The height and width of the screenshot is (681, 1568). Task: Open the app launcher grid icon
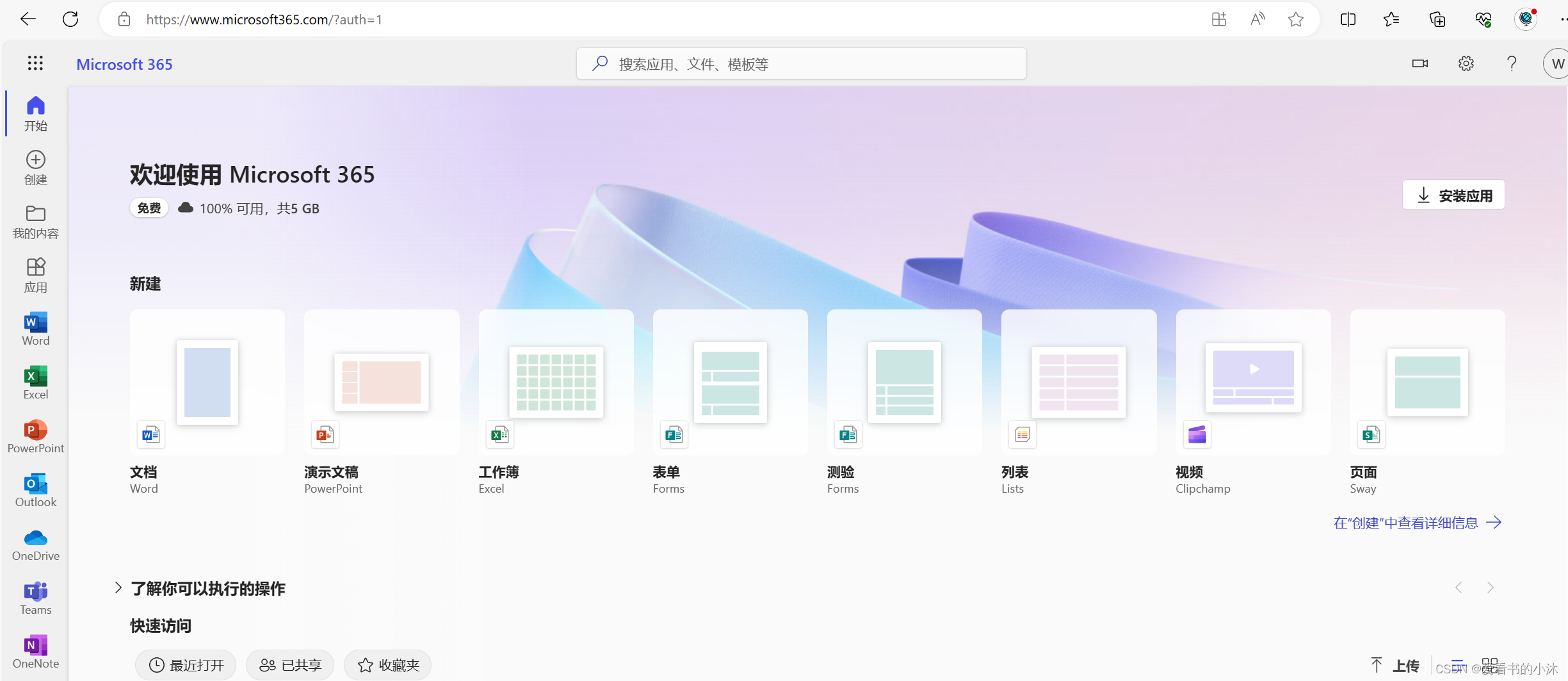(x=35, y=63)
